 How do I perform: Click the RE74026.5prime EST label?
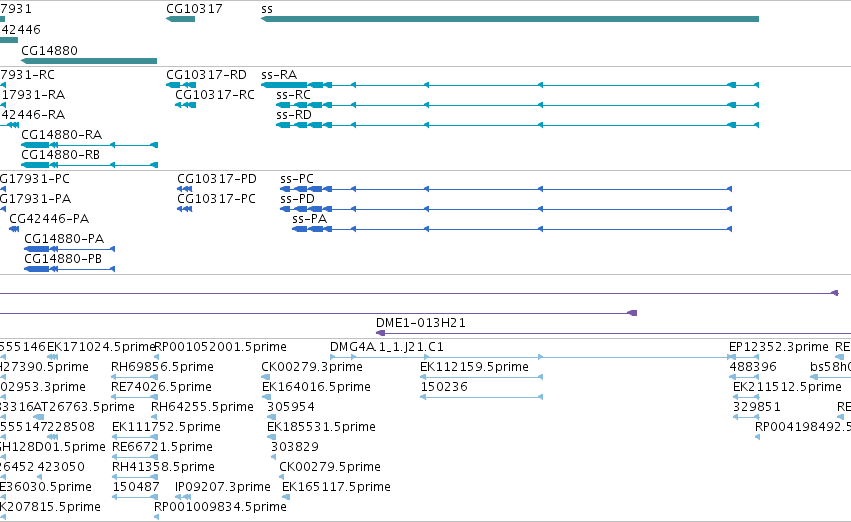pos(161,387)
